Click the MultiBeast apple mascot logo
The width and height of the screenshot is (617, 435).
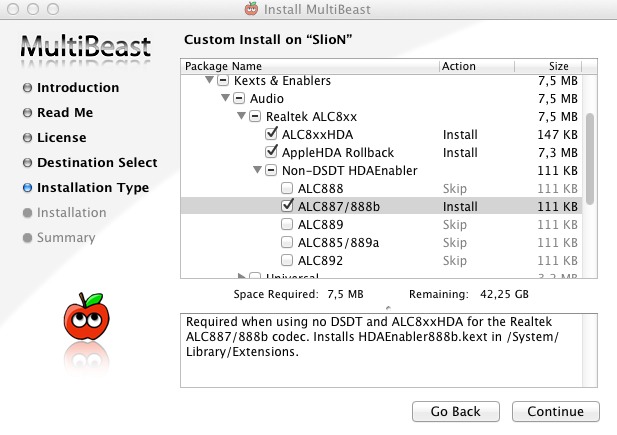coord(87,317)
